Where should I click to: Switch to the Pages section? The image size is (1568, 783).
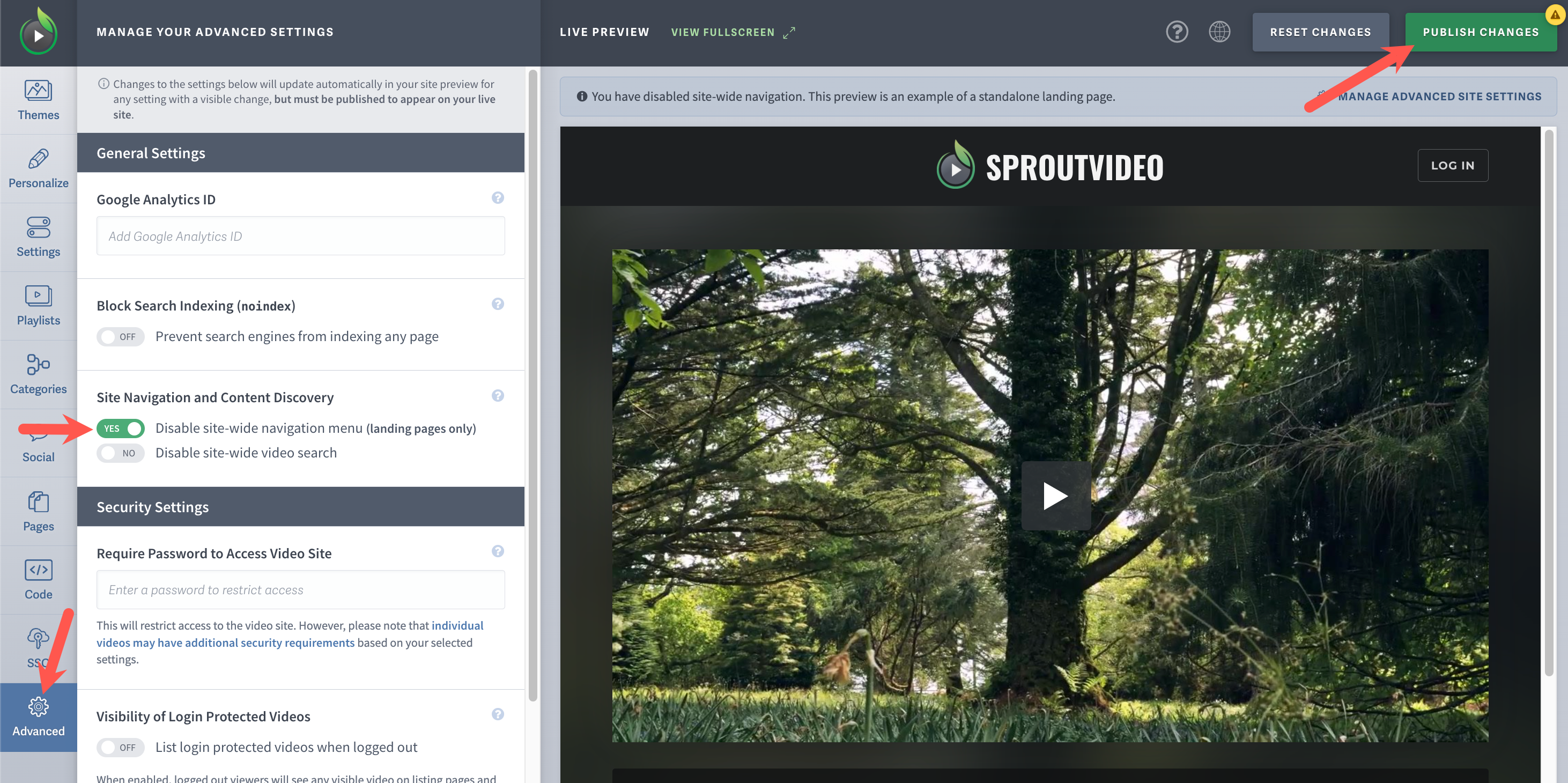(x=38, y=512)
